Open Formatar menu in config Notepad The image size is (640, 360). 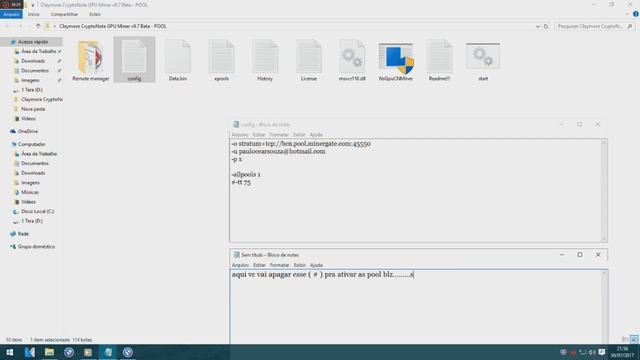point(279,135)
